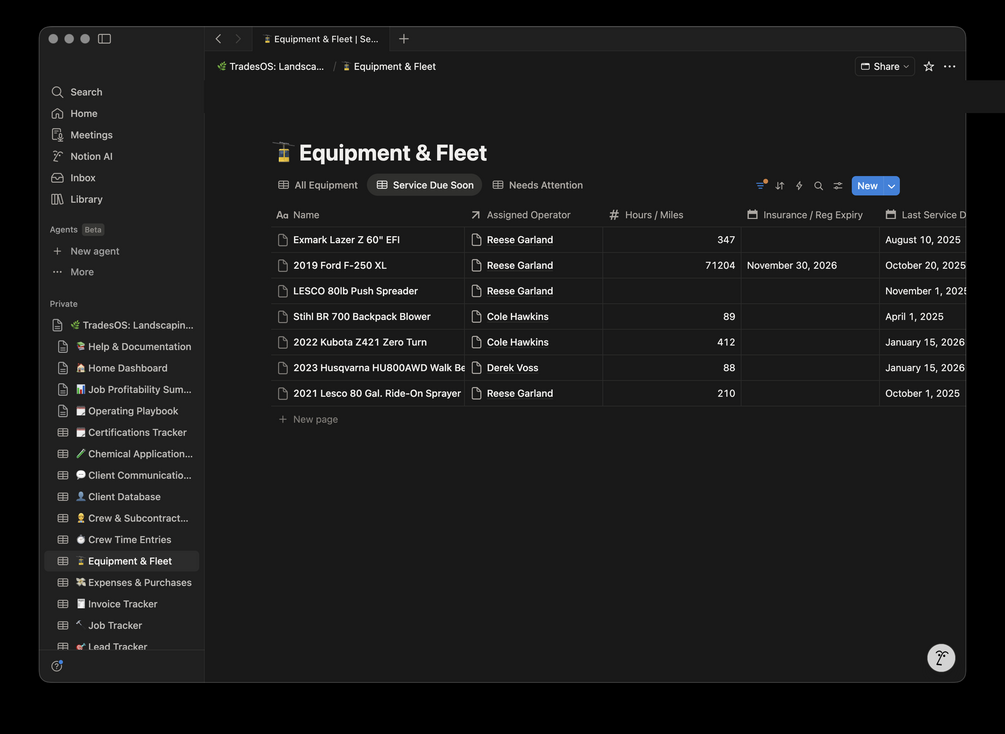The height and width of the screenshot is (734, 1005).
Task: Open view settings sliders icon
Action: click(838, 186)
